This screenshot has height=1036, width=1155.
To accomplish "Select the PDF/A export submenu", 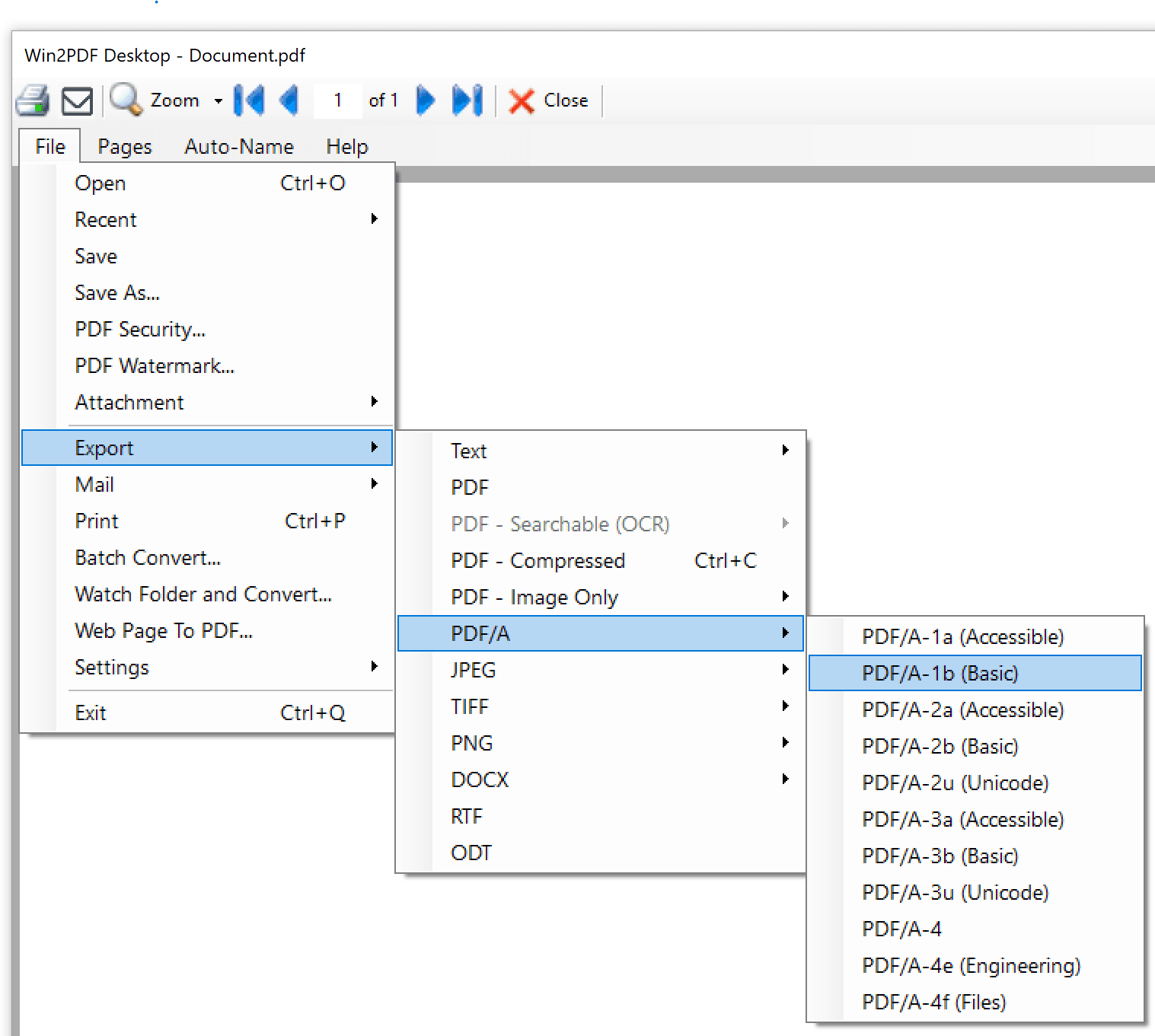I will coord(601,633).
